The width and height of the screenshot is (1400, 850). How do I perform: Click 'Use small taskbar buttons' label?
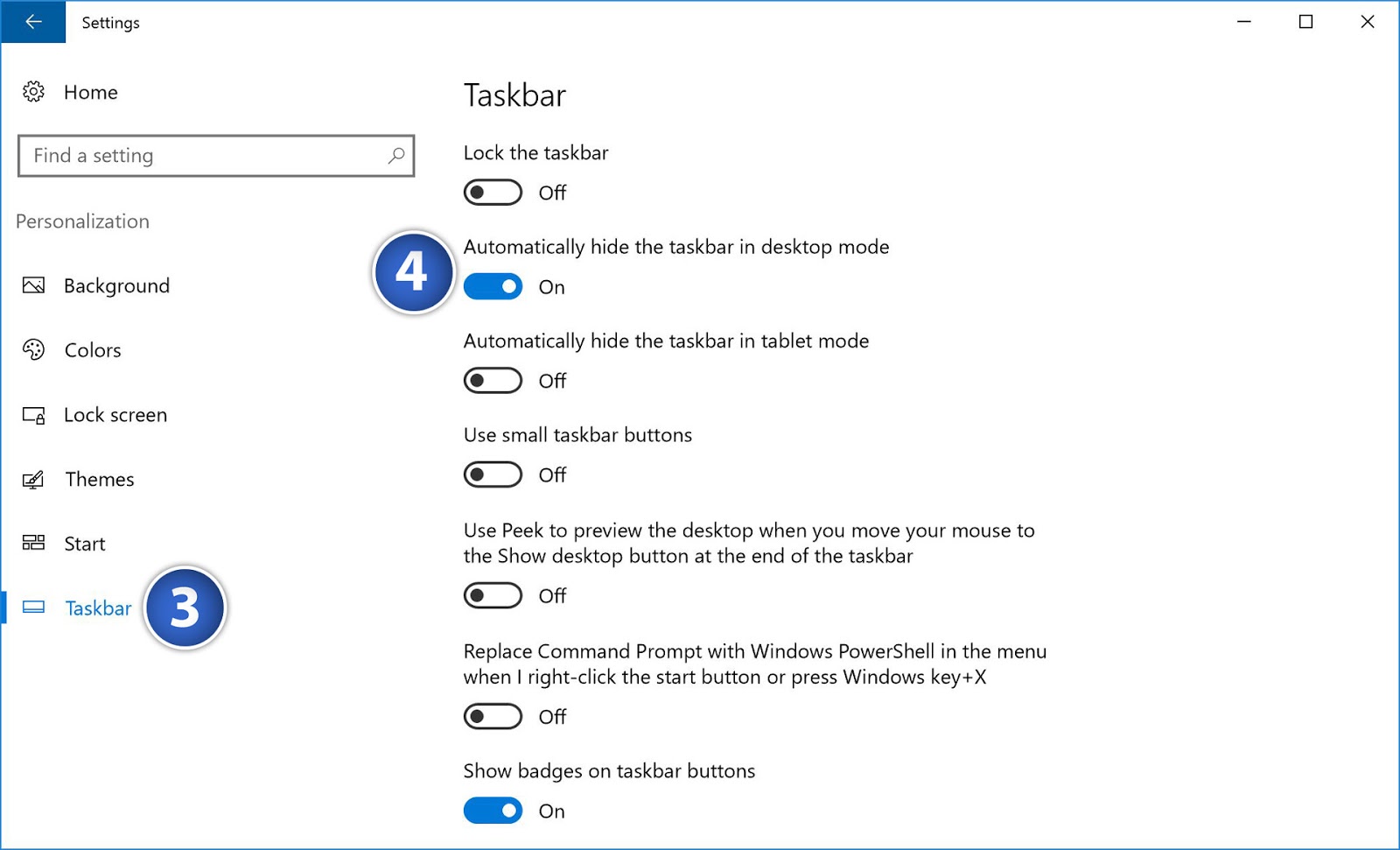point(577,435)
